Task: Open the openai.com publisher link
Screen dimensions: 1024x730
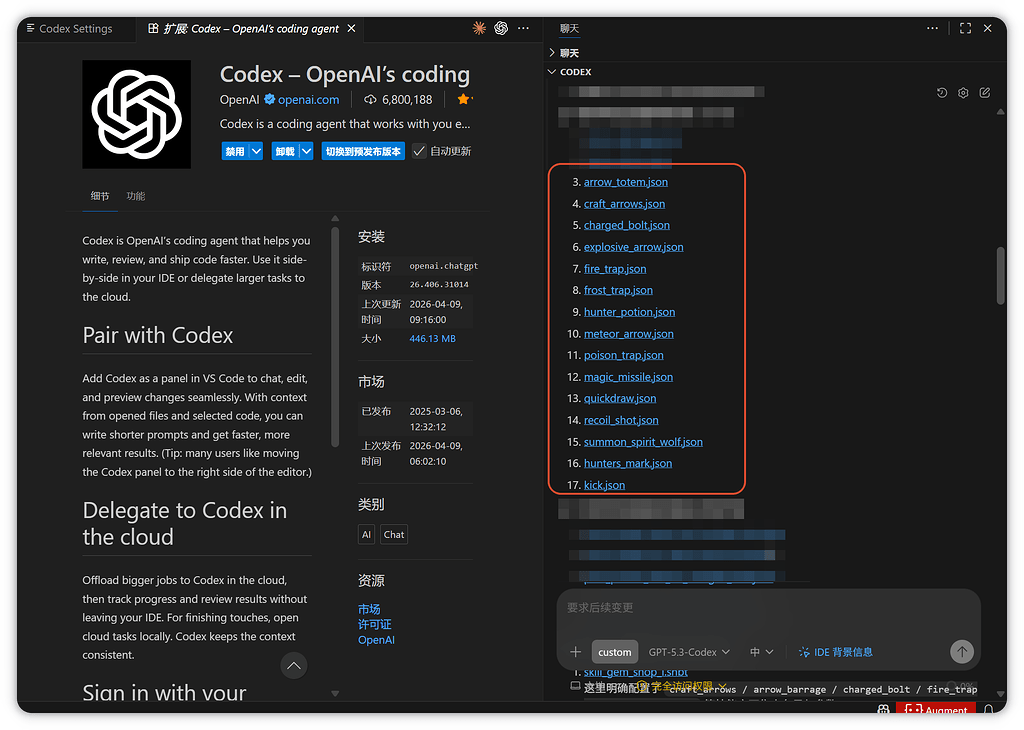Action: [308, 99]
